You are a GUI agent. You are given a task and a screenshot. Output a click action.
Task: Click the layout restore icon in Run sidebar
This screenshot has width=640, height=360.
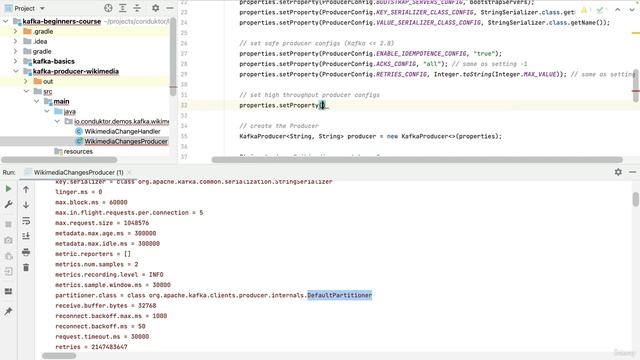8,291
